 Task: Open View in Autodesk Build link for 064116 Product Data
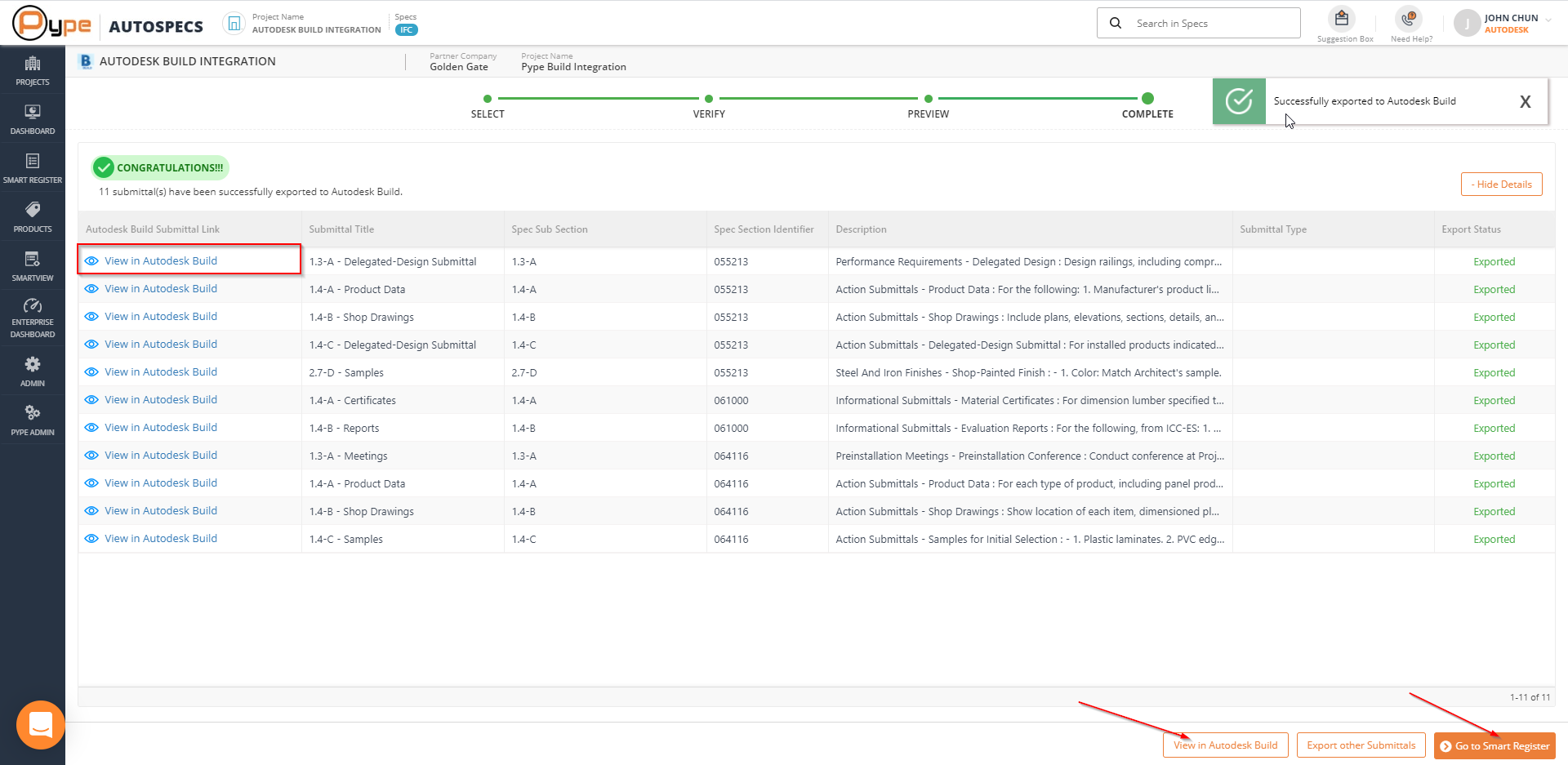pos(161,483)
